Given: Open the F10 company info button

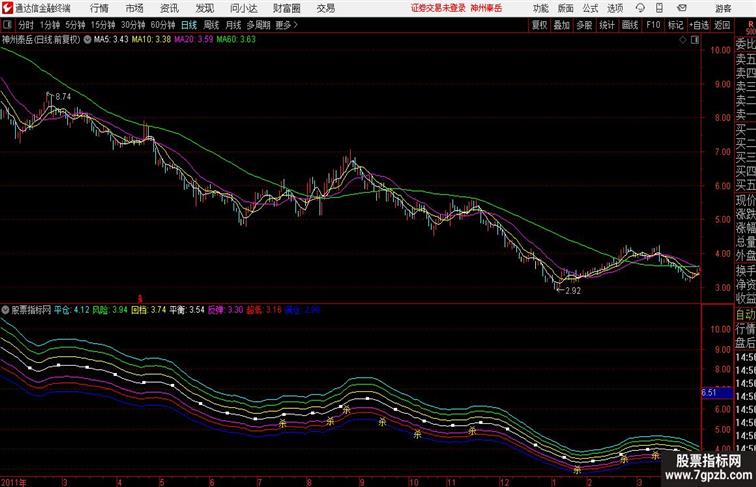Looking at the screenshot, I should pyautogui.click(x=653, y=25).
